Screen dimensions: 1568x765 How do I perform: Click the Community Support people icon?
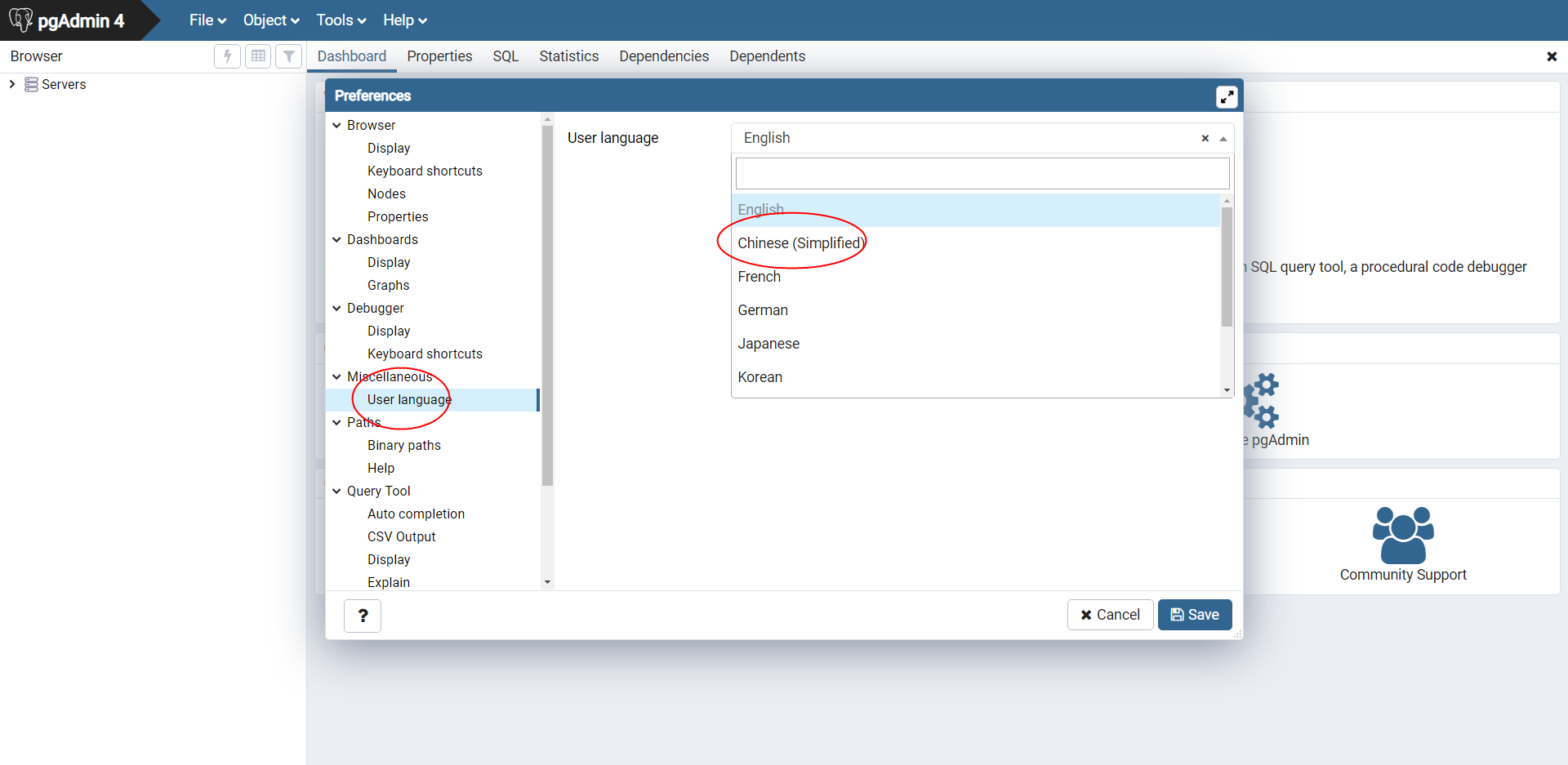1403,535
